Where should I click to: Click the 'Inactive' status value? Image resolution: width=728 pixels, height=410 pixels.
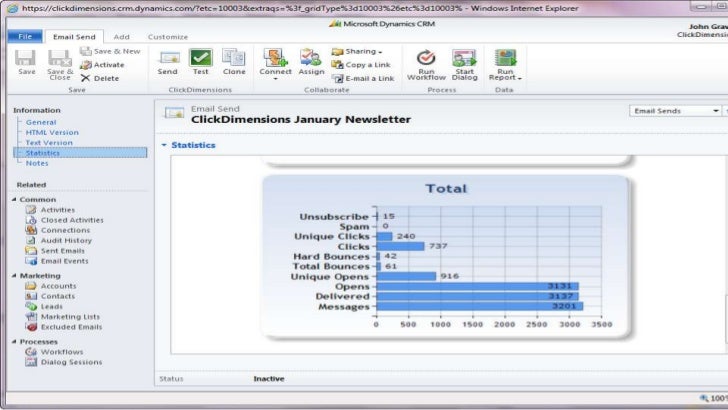click(269, 378)
